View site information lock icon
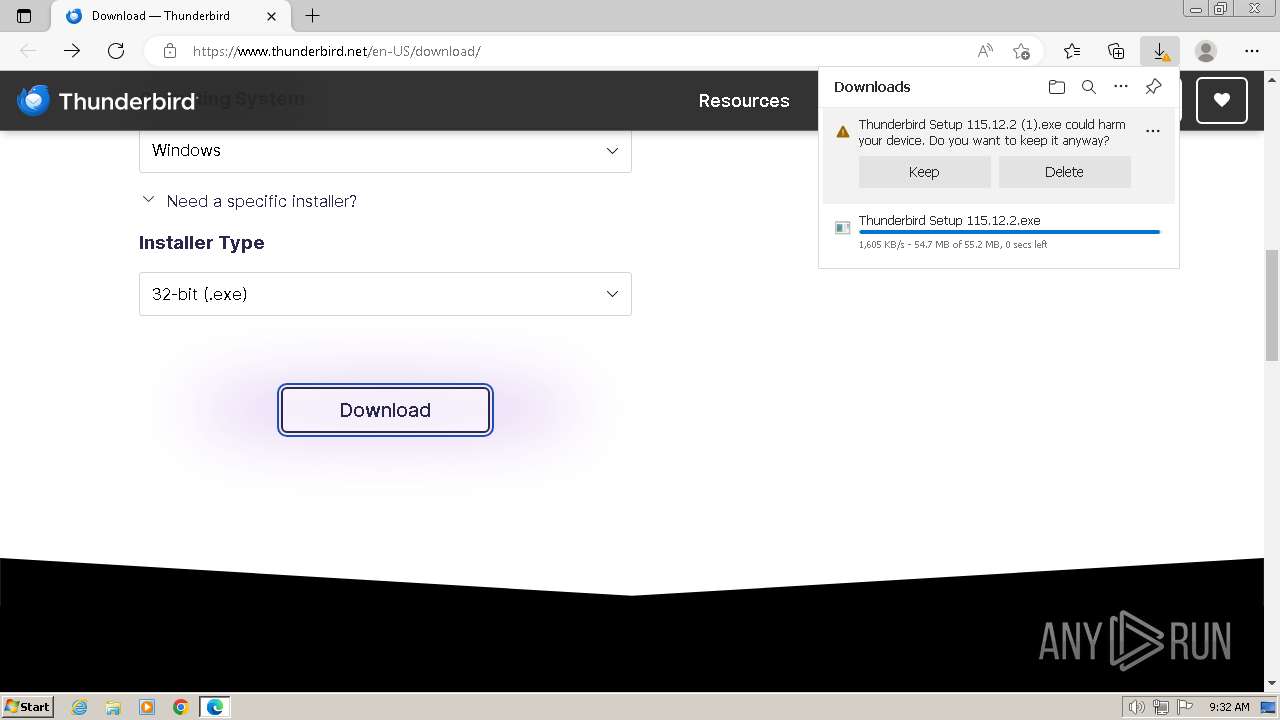1280x720 pixels. (x=170, y=51)
